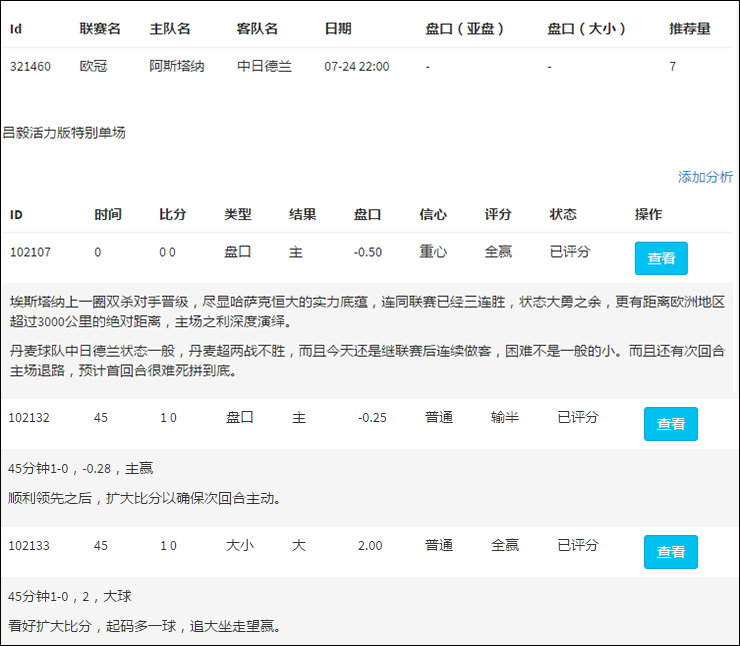Click the 比分 column header
The width and height of the screenshot is (740, 646).
[x=173, y=215]
